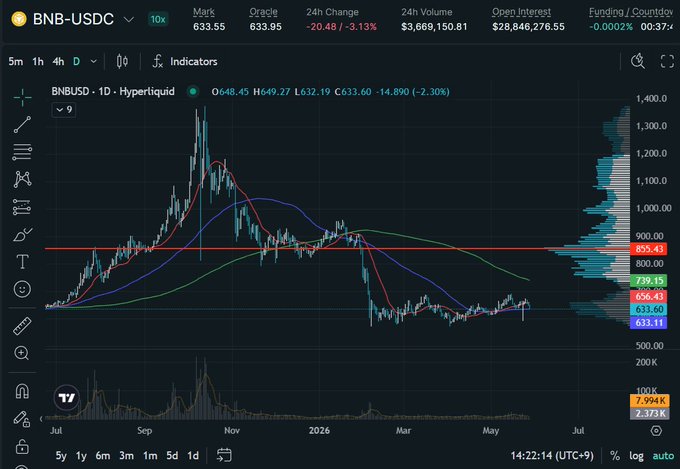Screen dimensions: 680x469
Task: Click the Oracle price label
Action: coord(263,12)
